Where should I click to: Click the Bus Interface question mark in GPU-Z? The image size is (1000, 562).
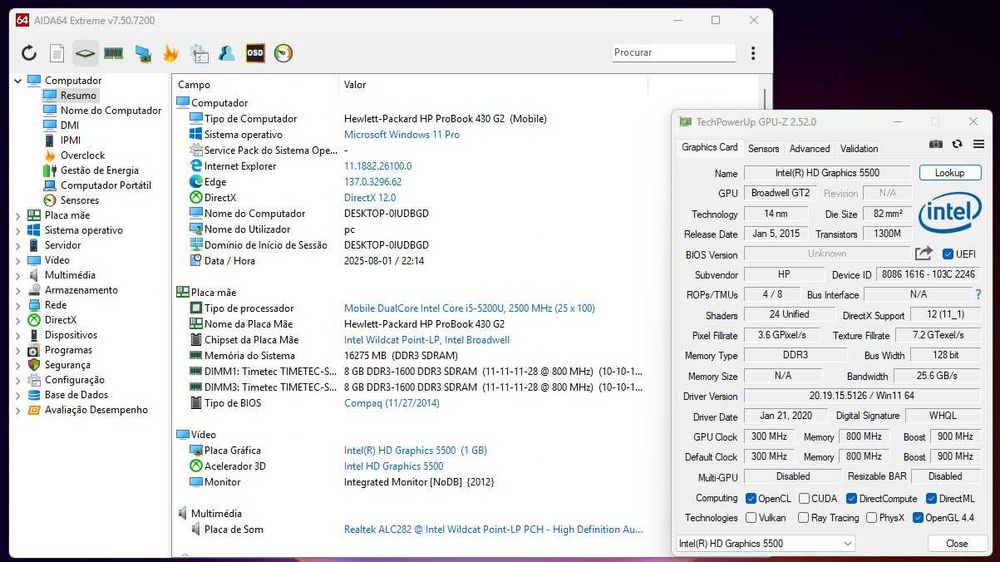[x=978, y=295]
